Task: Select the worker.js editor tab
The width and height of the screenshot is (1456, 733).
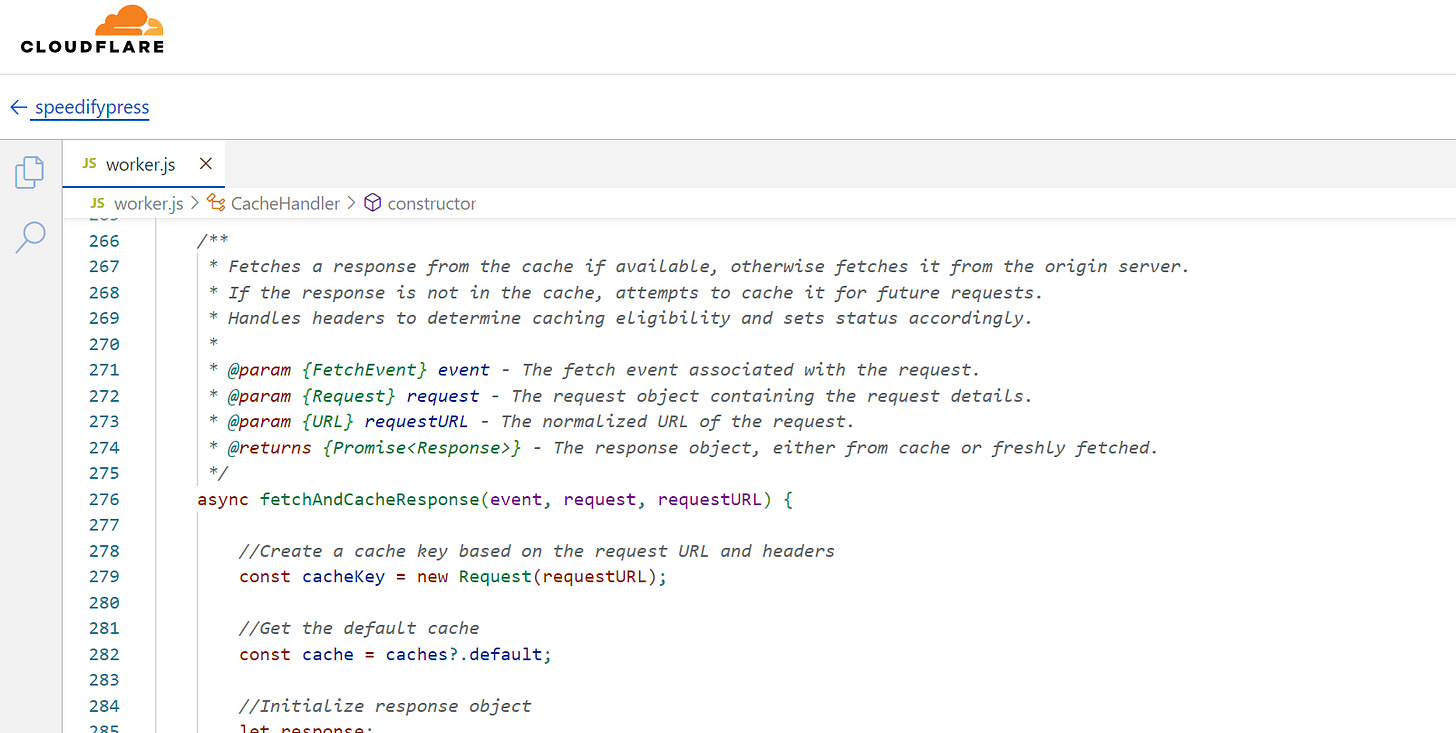Action: point(143,164)
